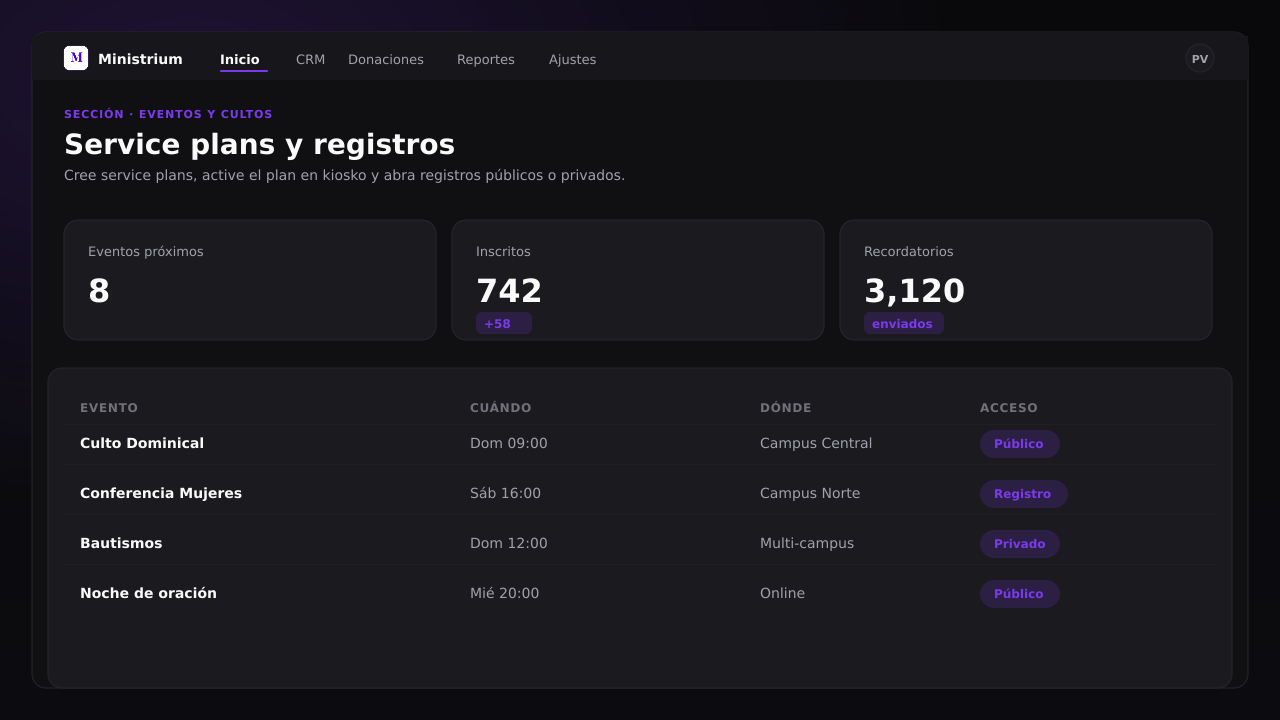Open the Noche de oración event
The width and height of the screenshot is (1280, 720).
[148, 593]
